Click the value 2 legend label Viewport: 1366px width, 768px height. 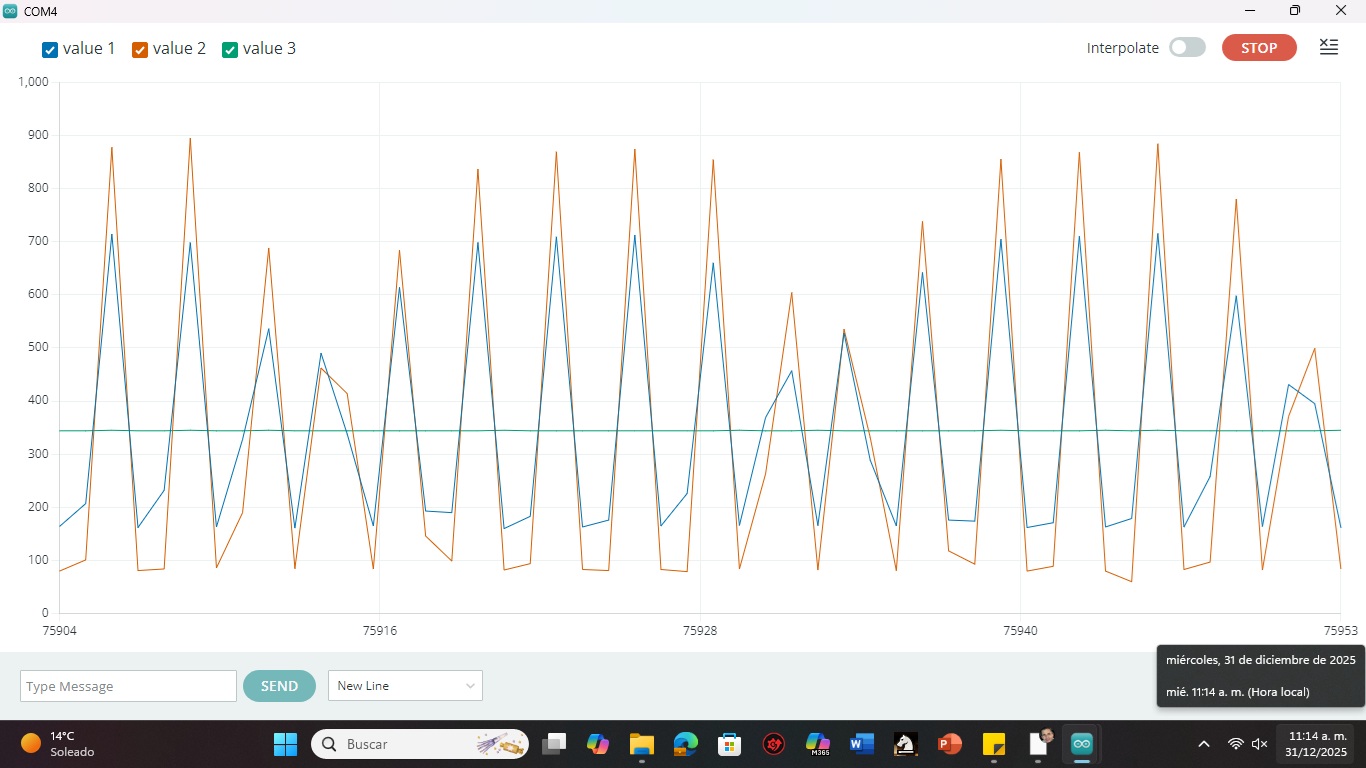point(179,48)
